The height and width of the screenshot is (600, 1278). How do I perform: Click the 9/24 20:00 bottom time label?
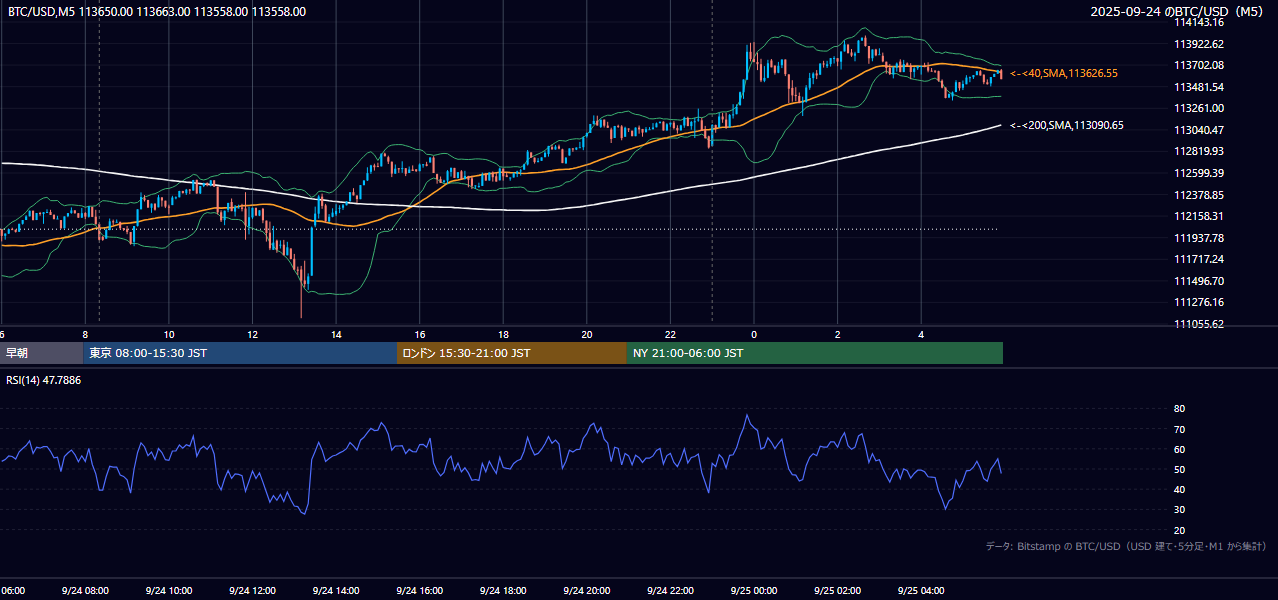pyautogui.click(x=587, y=591)
